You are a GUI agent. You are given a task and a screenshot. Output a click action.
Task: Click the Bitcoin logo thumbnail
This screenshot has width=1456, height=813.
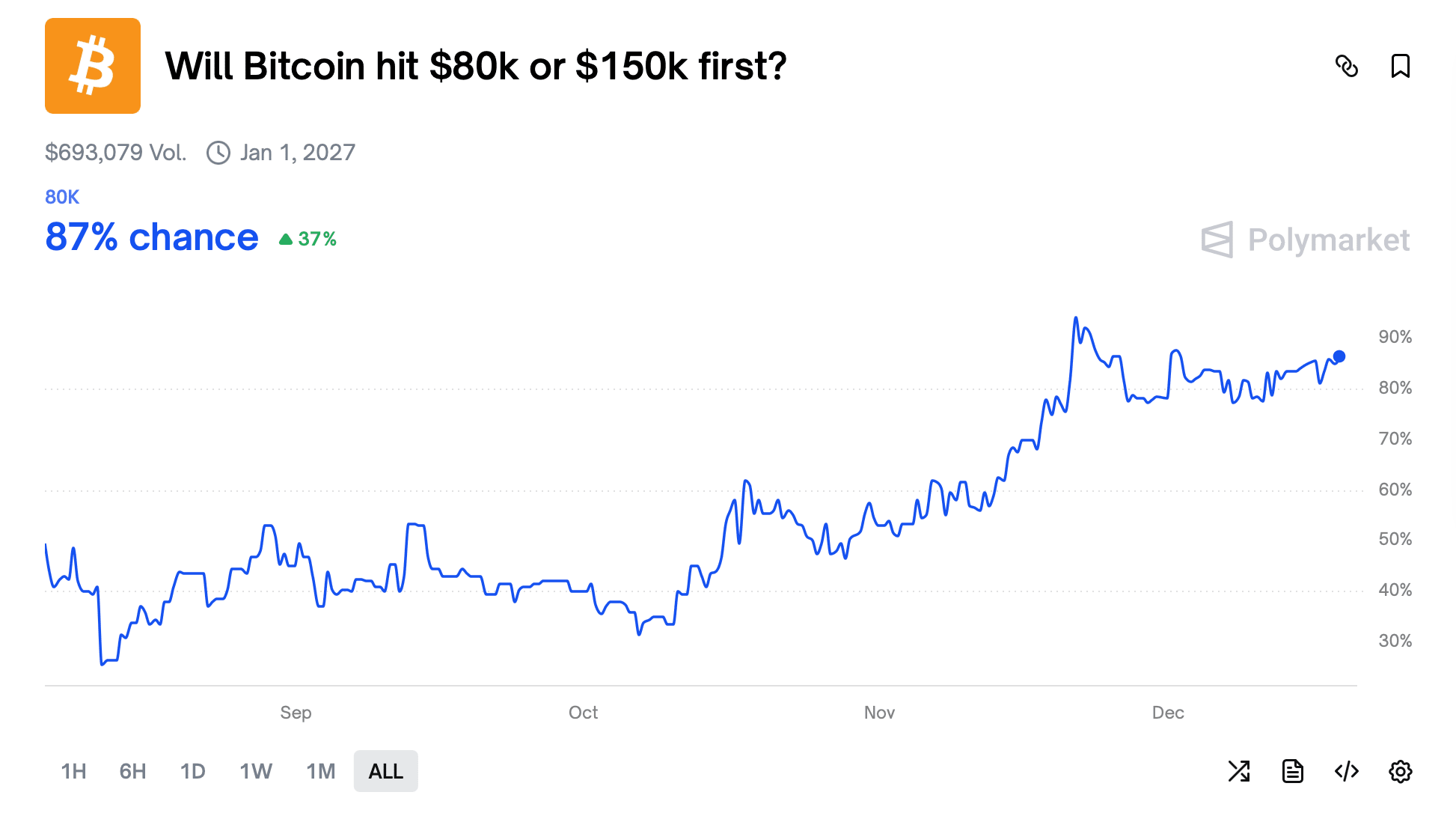[x=93, y=66]
